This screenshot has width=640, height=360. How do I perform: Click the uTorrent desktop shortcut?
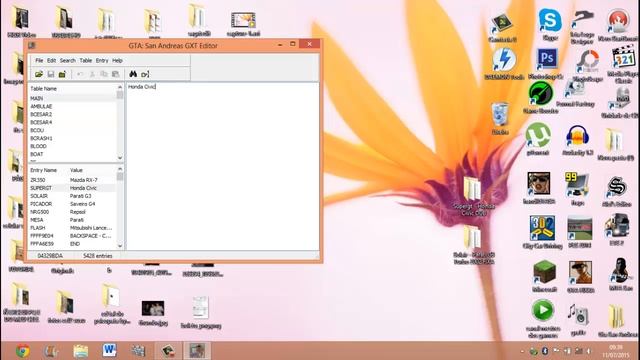(538, 139)
